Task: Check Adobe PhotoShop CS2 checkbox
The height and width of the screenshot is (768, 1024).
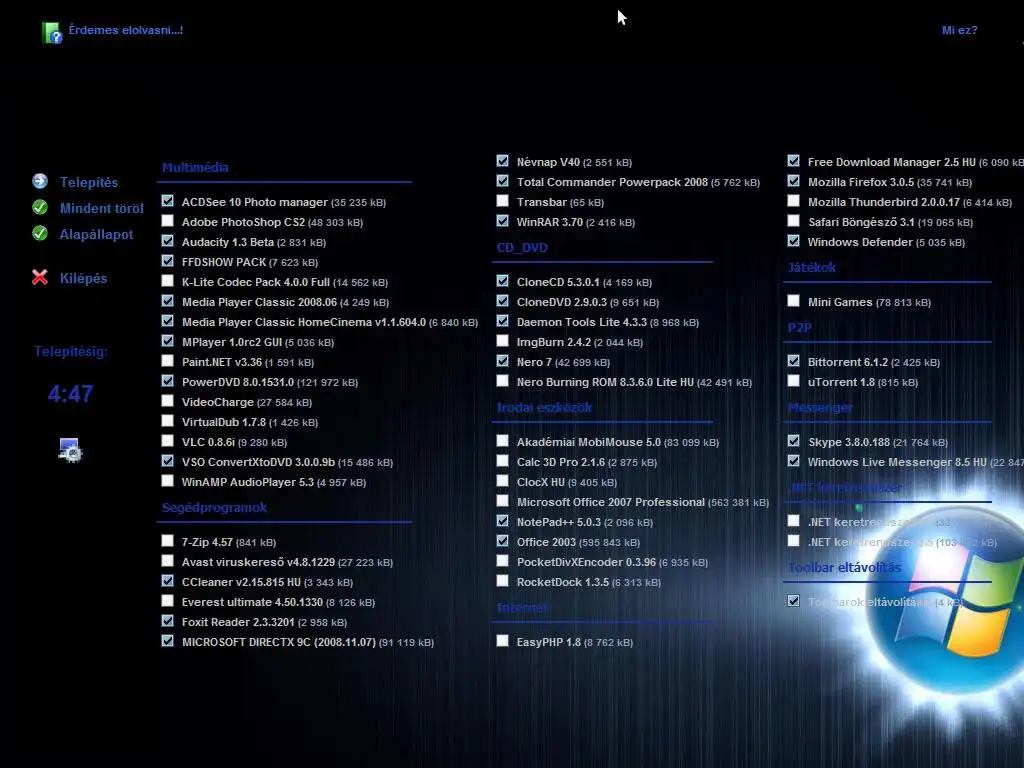Action: tap(168, 221)
